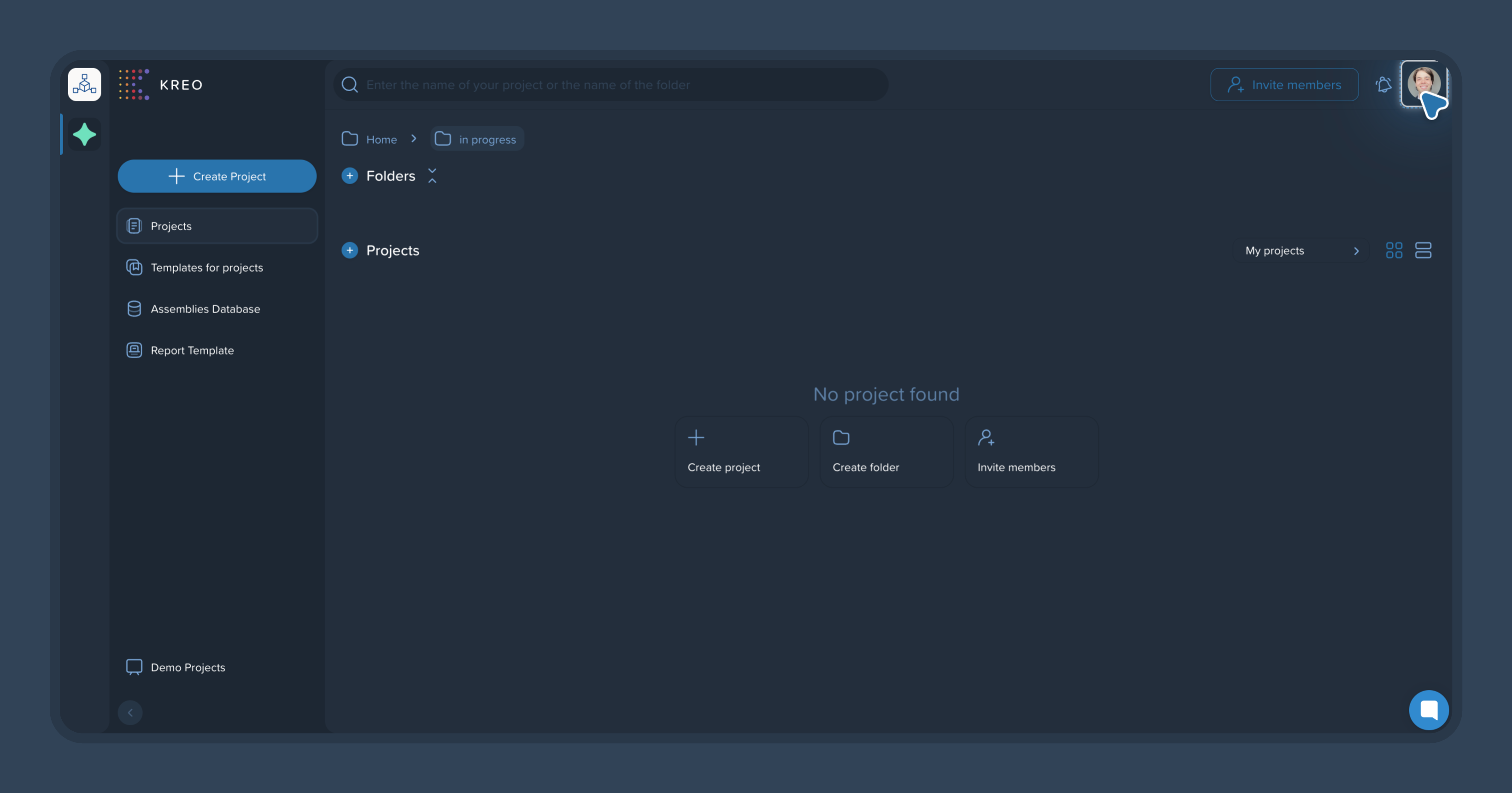
Task: Click the plus icon beside Folders
Action: (x=350, y=176)
